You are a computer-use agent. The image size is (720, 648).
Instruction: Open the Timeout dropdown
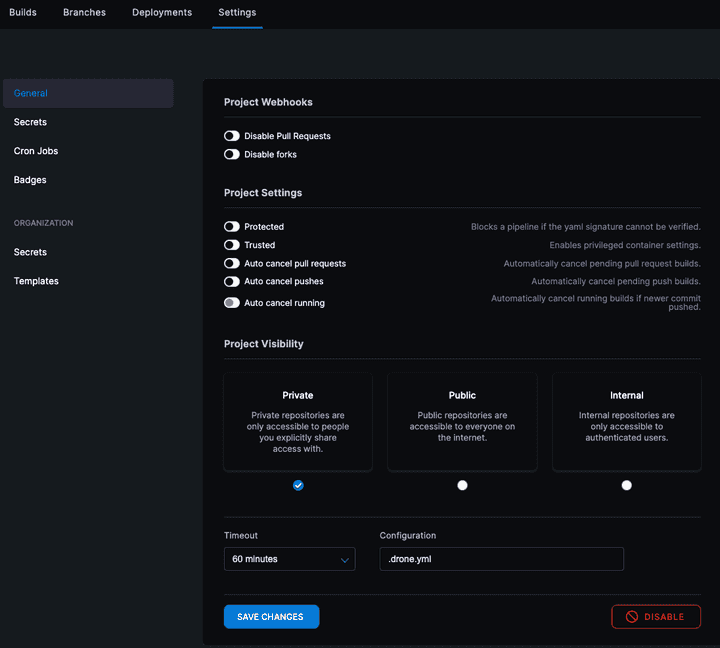click(x=289, y=559)
